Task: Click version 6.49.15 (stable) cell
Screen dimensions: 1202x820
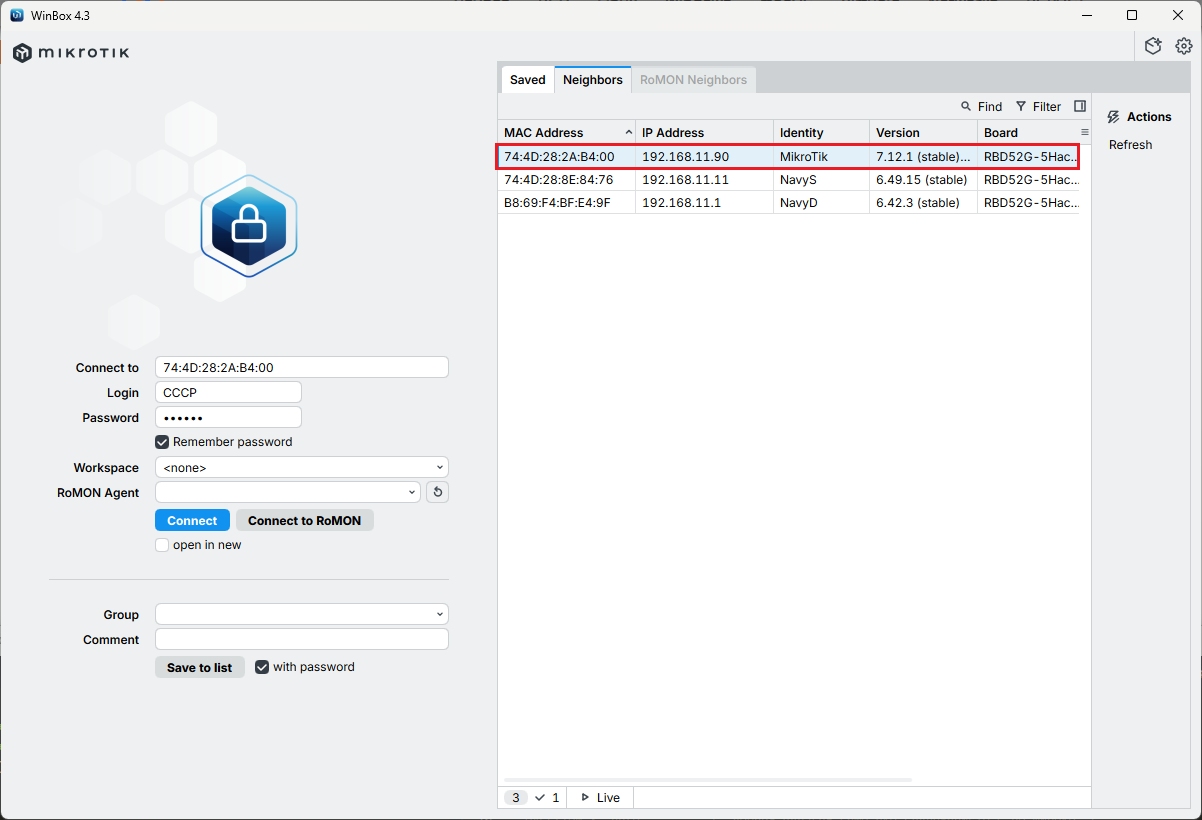Action: pyautogui.click(x=924, y=180)
